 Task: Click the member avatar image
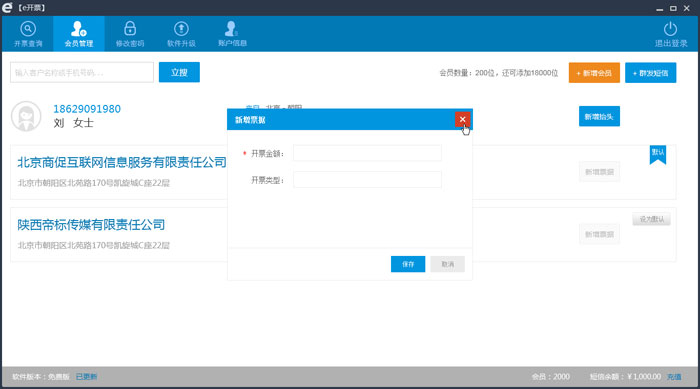coord(26,116)
